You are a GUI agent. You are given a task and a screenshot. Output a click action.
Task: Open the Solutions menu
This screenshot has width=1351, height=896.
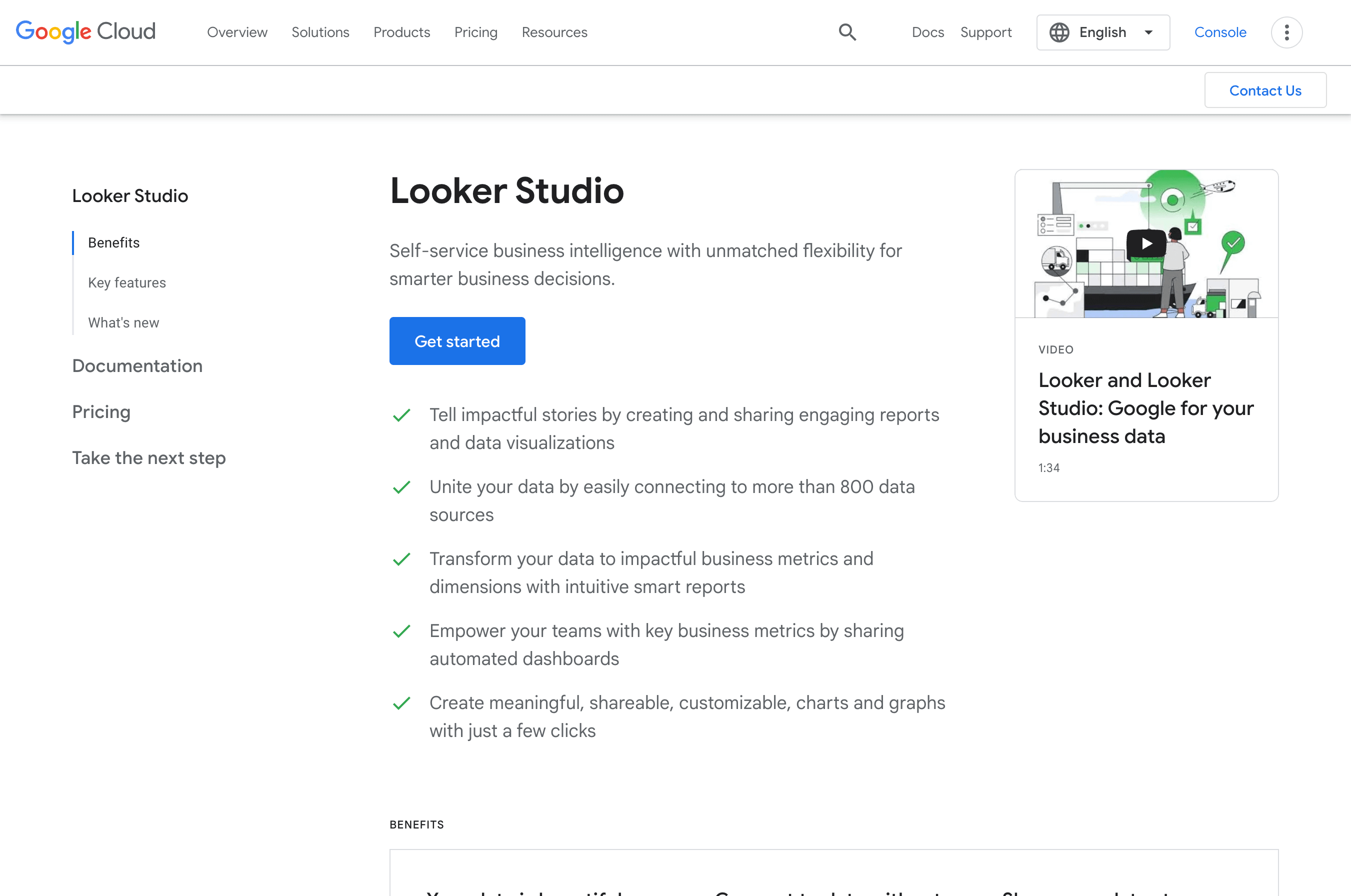[x=320, y=32]
